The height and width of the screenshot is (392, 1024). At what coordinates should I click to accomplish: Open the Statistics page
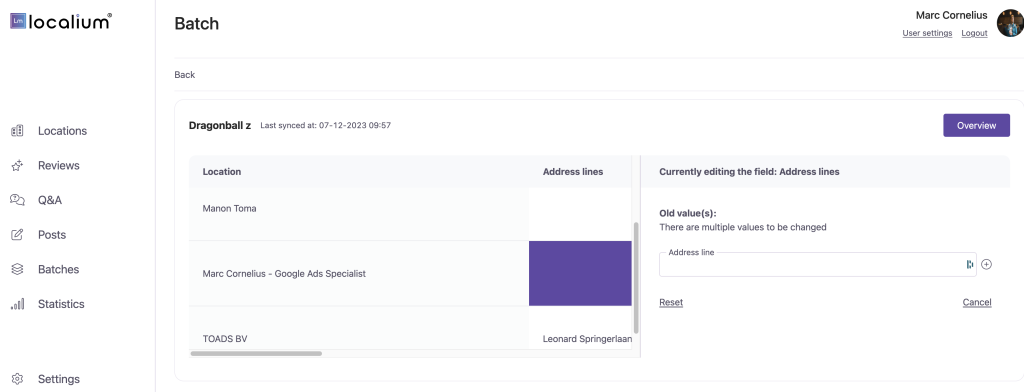(61, 304)
